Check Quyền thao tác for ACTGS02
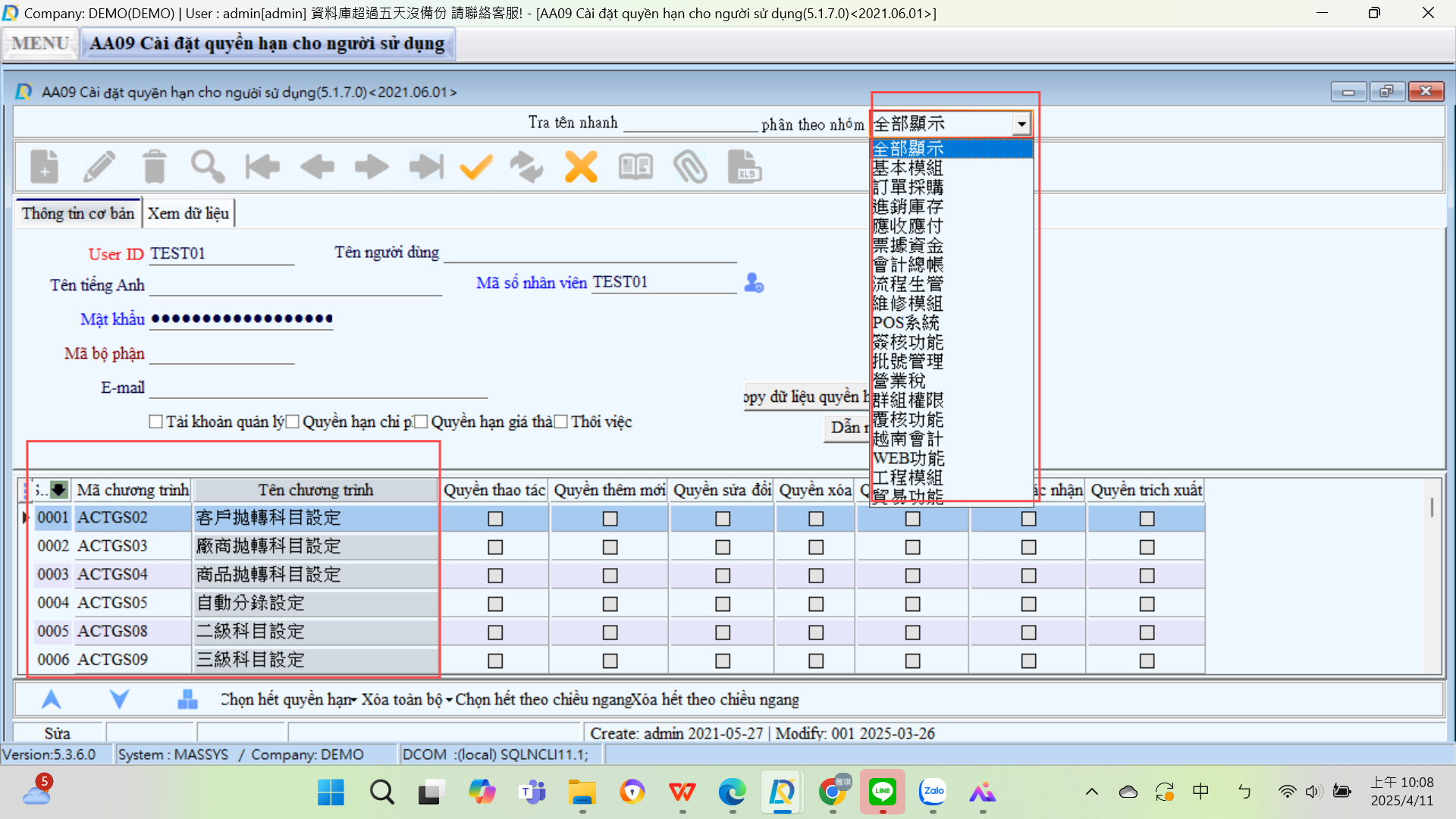Screen dimensions: 1456x819 [495, 519]
